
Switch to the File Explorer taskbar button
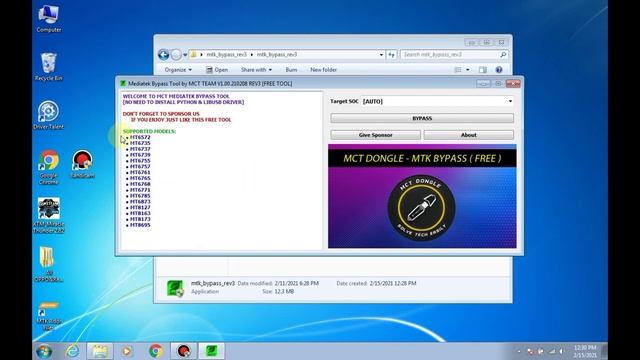tap(100, 351)
